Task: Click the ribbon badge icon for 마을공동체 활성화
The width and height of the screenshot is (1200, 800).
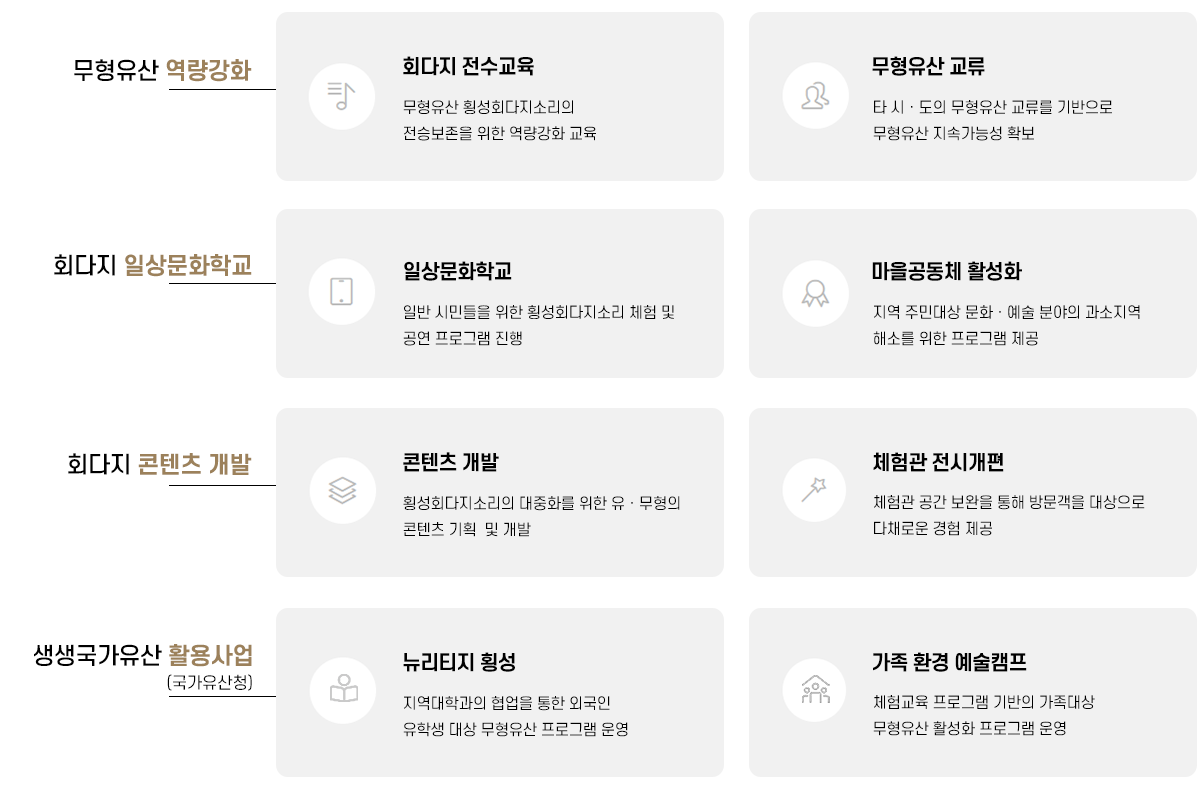Action: [x=815, y=292]
